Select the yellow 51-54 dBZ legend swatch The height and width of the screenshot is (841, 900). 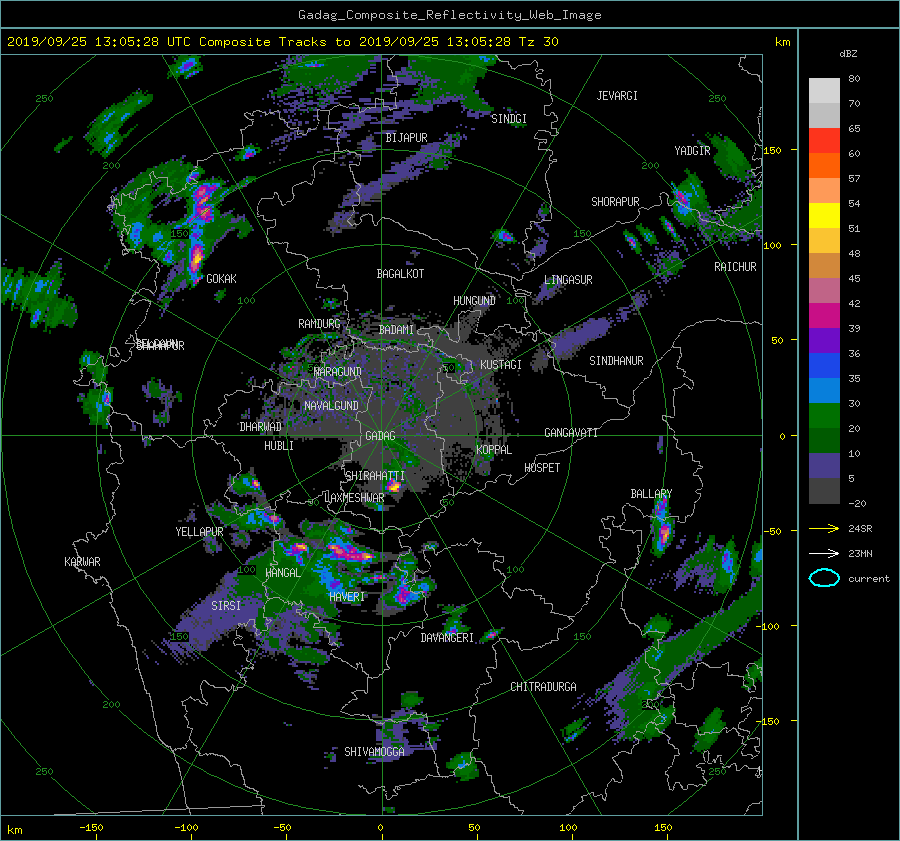tap(824, 215)
